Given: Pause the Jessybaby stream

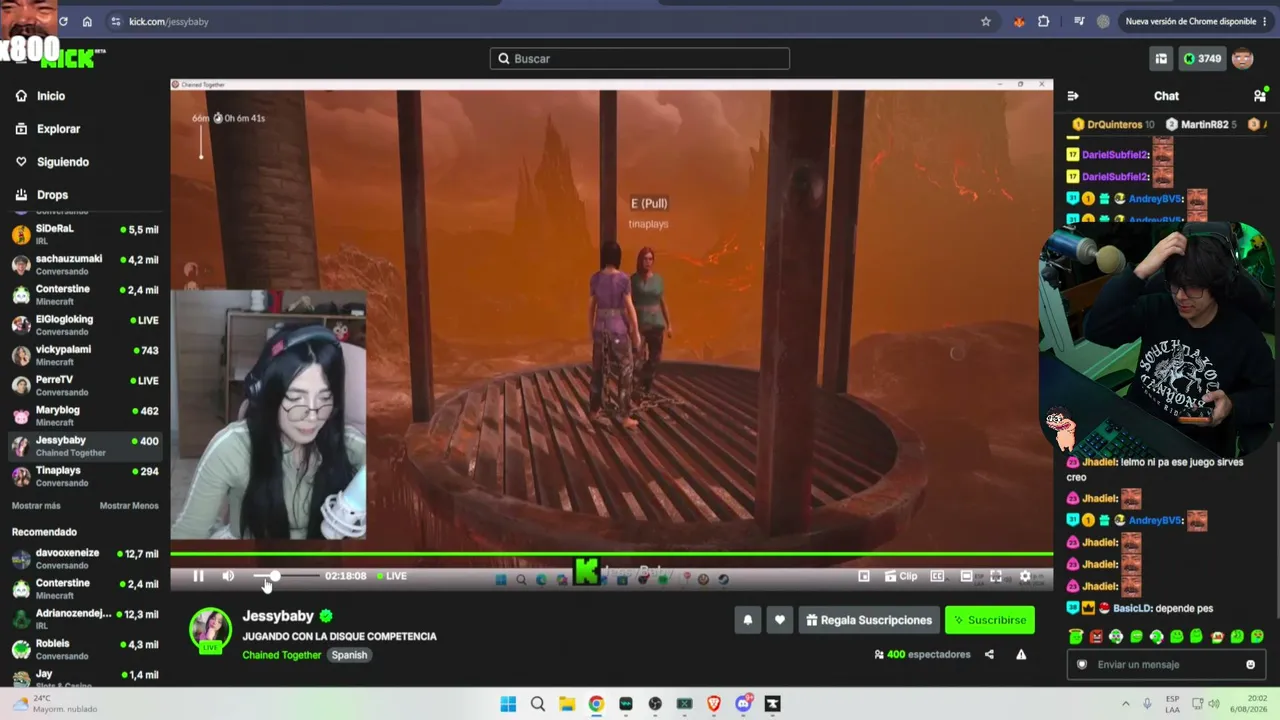Looking at the screenshot, I should (x=198, y=576).
